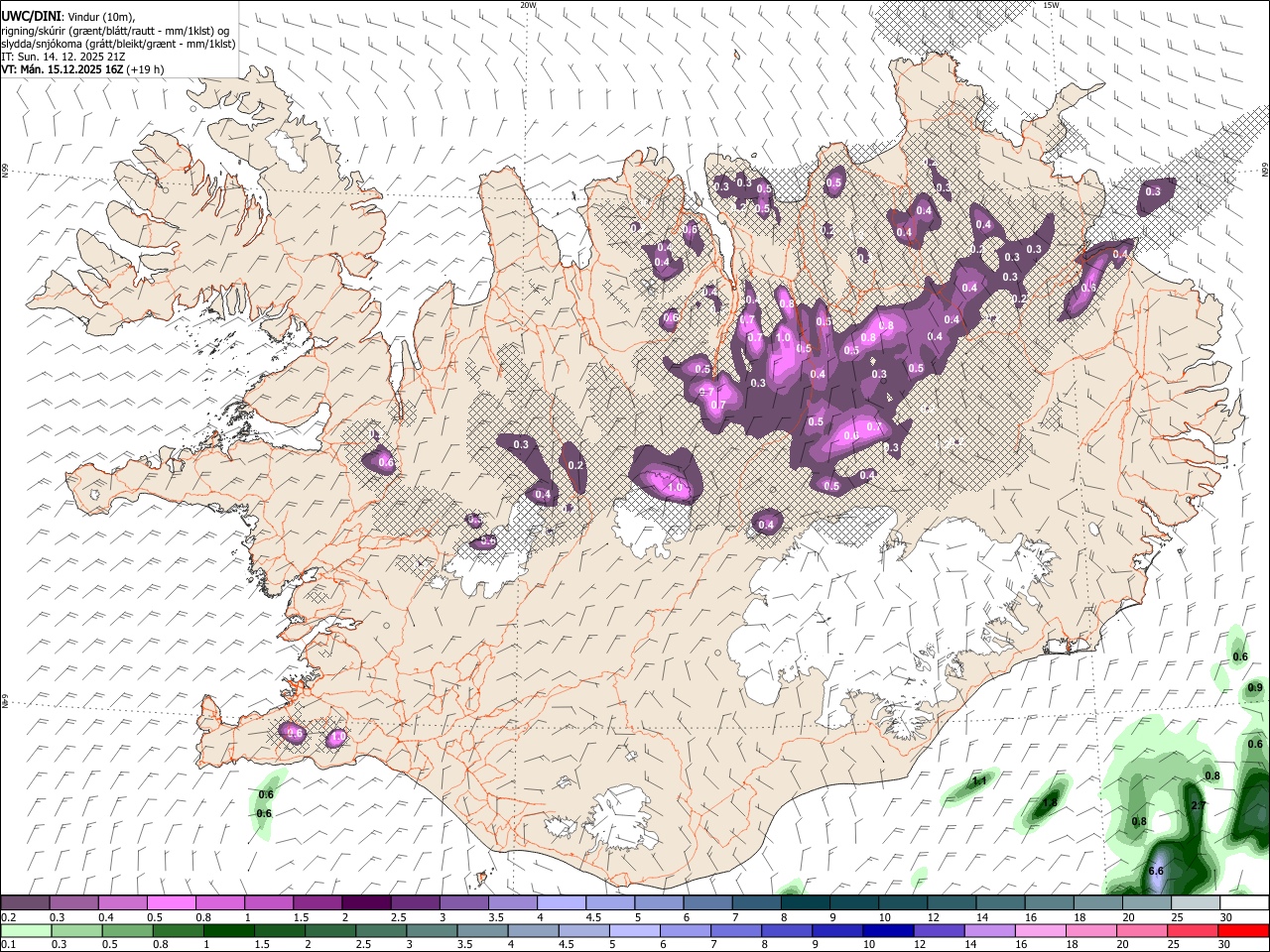
Task: Click the 0.9 rain value at right edge
Action: tap(1255, 687)
